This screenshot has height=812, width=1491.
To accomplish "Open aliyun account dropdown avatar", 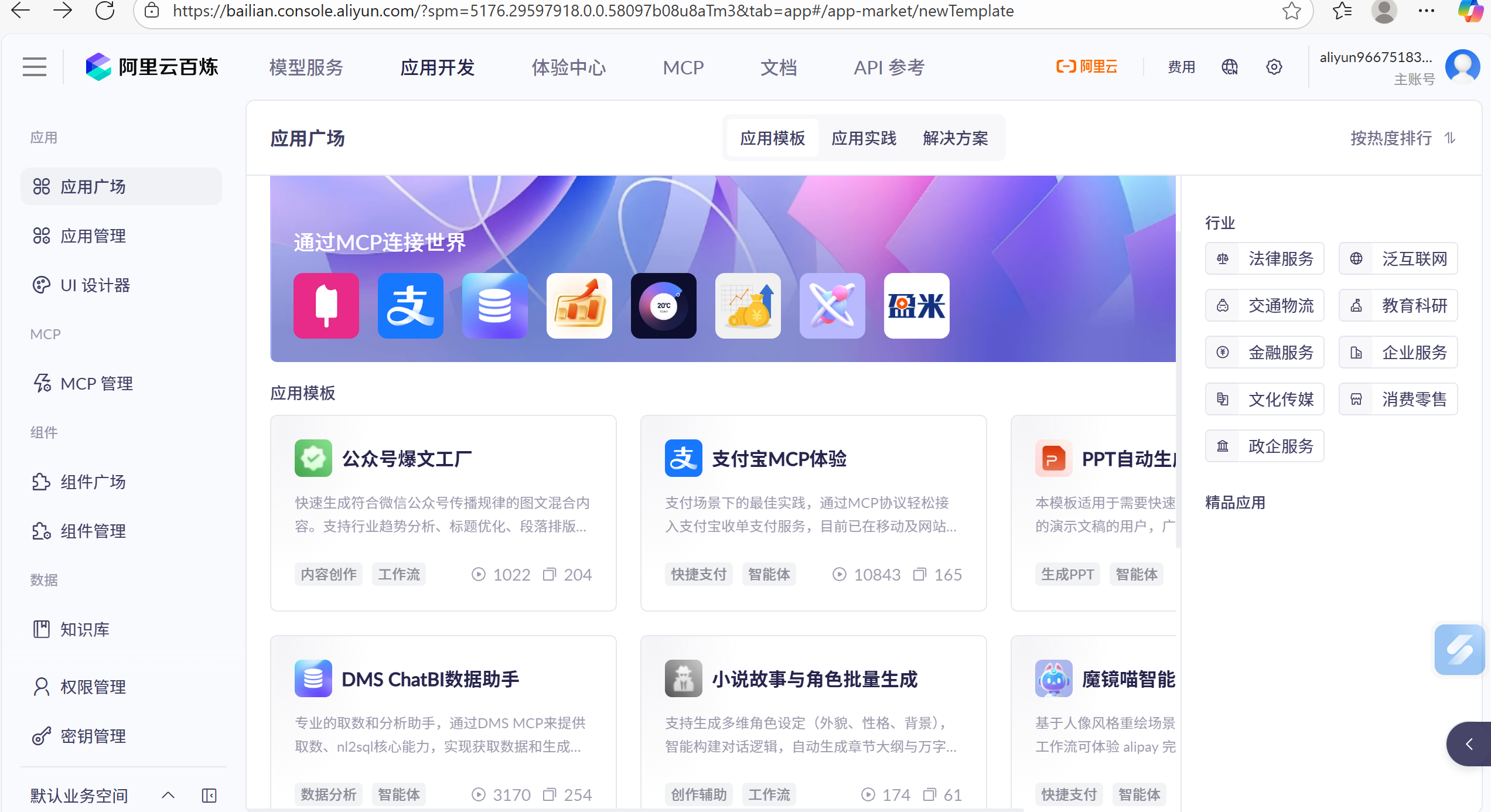I will coord(1462,67).
